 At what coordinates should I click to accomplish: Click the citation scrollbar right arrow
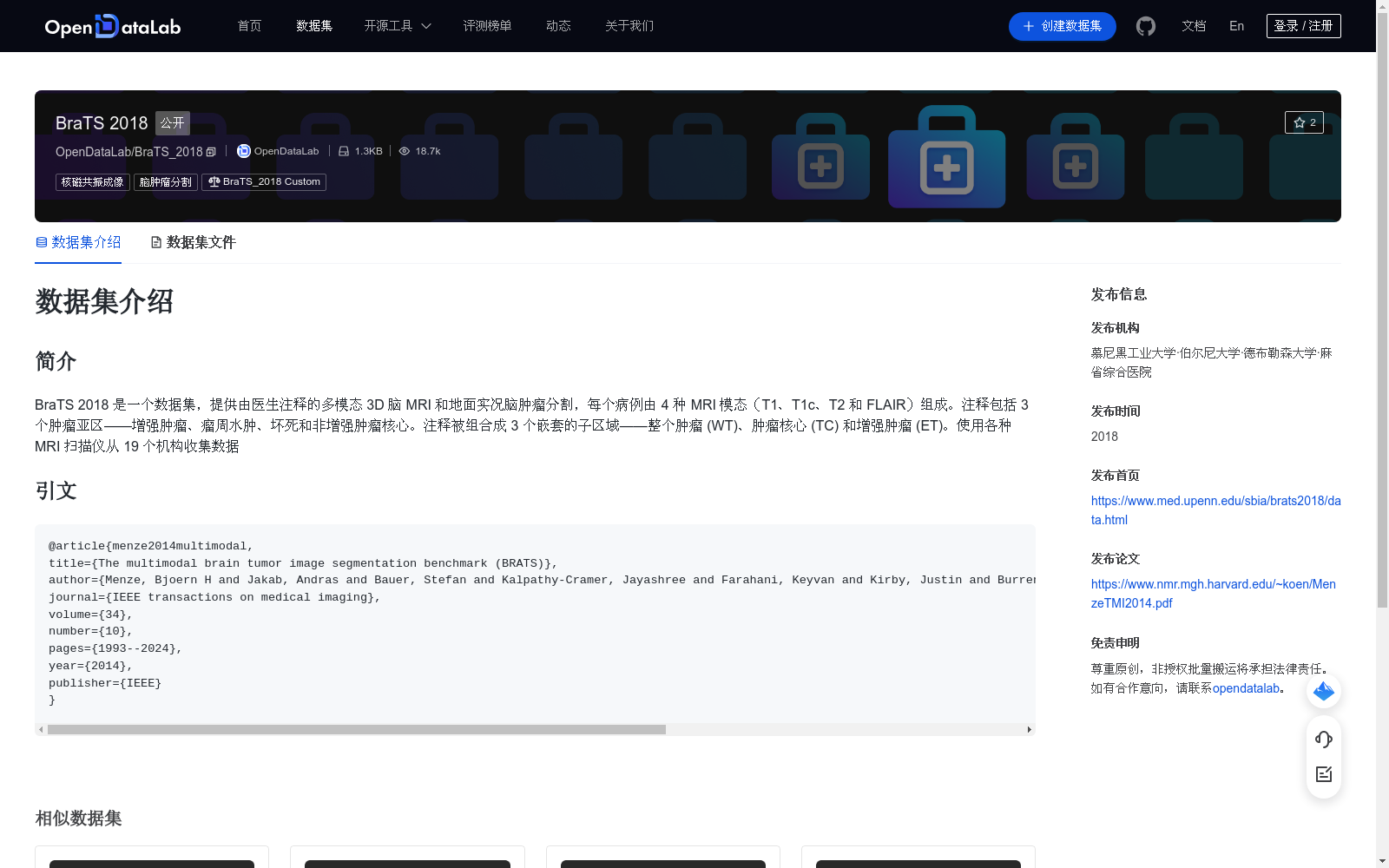point(1030,730)
